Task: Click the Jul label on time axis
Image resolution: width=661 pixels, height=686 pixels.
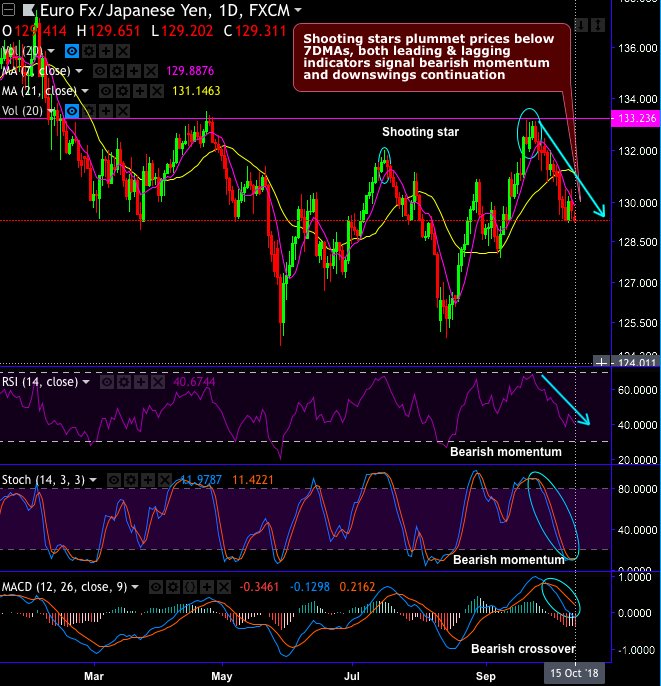Action: click(x=352, y=676)
